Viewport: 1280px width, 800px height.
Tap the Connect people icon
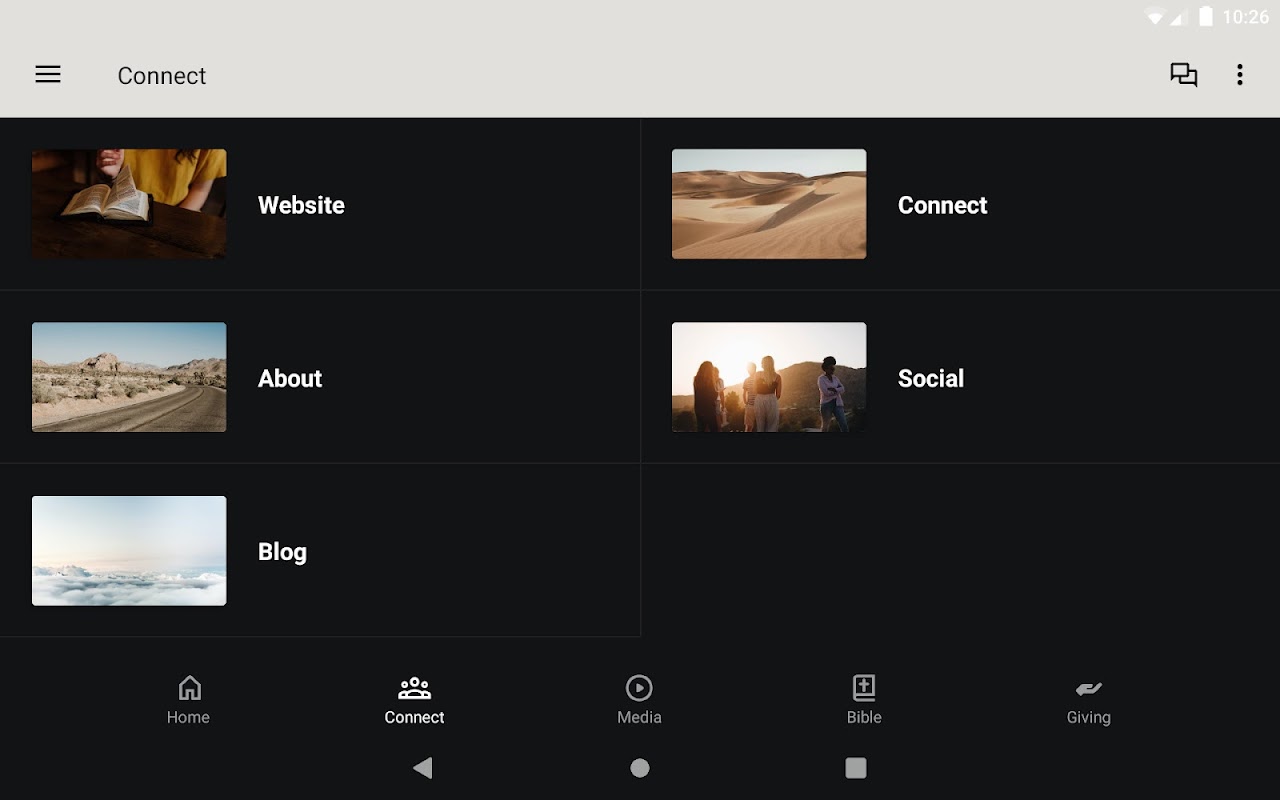(x=414, y=688)
